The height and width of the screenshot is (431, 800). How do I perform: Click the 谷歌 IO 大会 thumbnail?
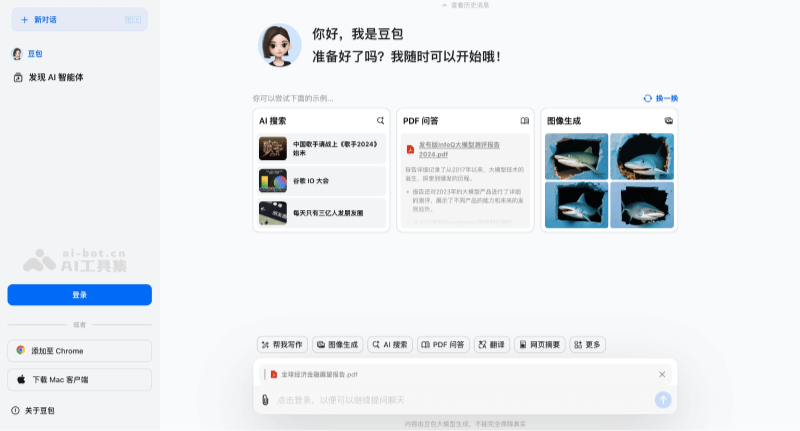point(272,181)
